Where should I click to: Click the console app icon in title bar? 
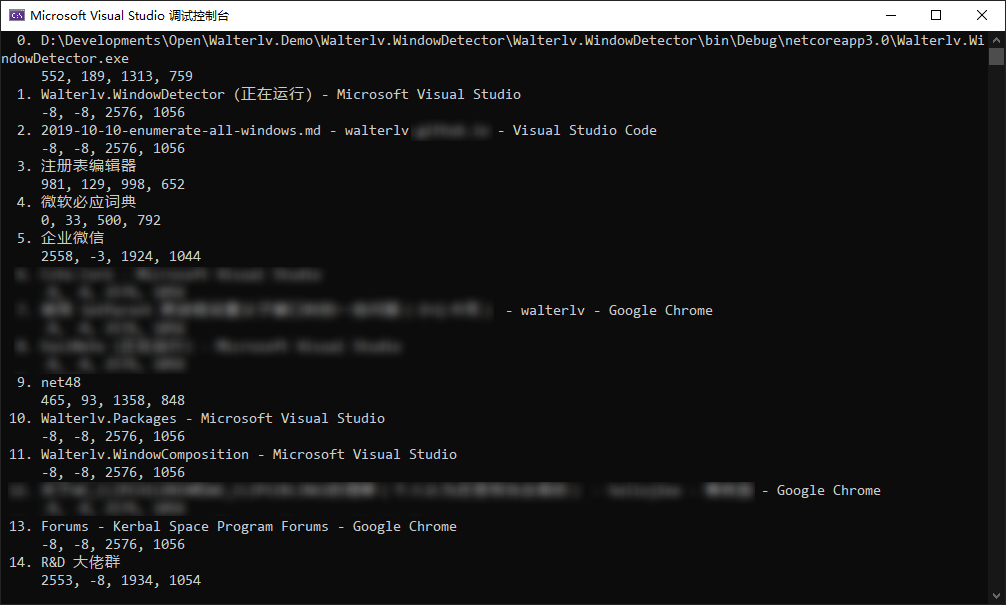point(16,15)
